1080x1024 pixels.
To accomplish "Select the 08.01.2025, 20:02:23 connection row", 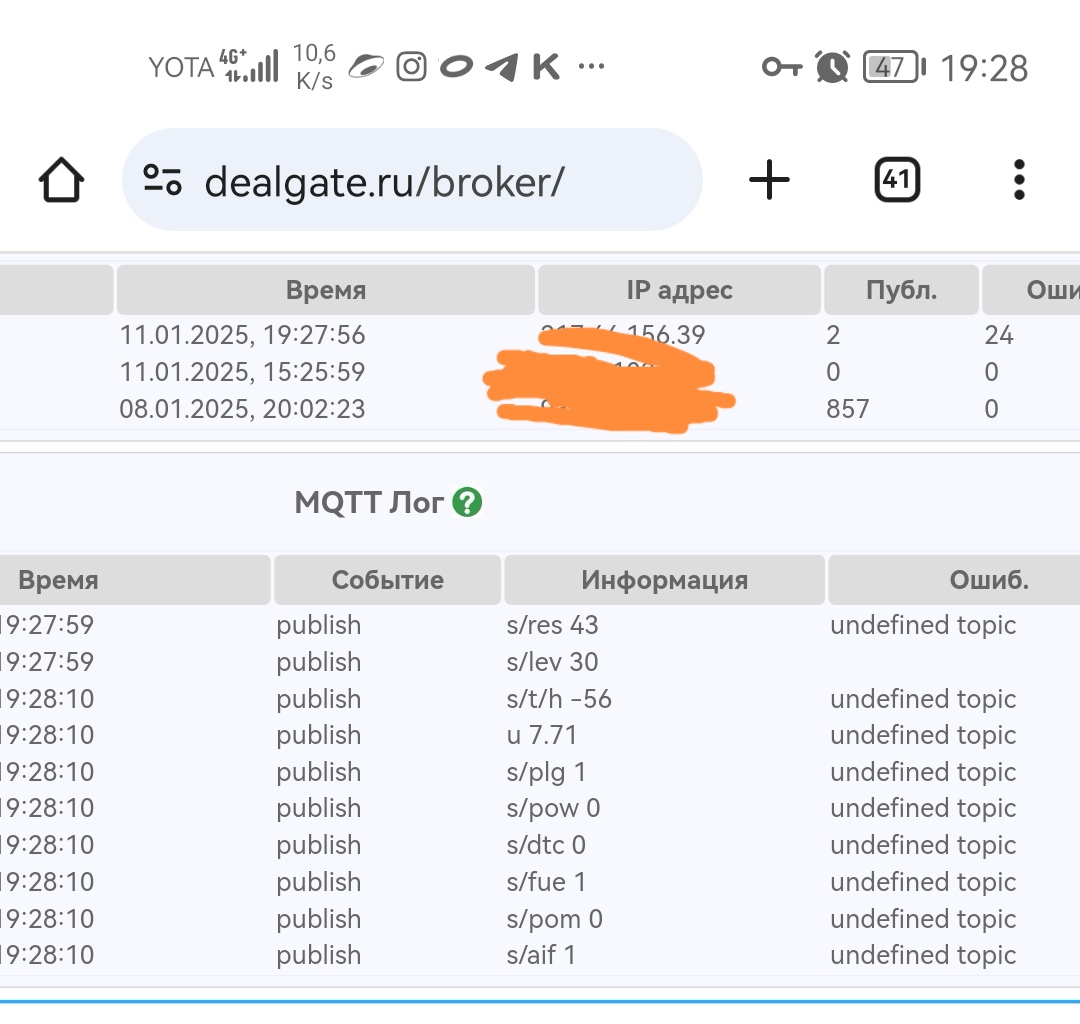I will coord(540,409).
